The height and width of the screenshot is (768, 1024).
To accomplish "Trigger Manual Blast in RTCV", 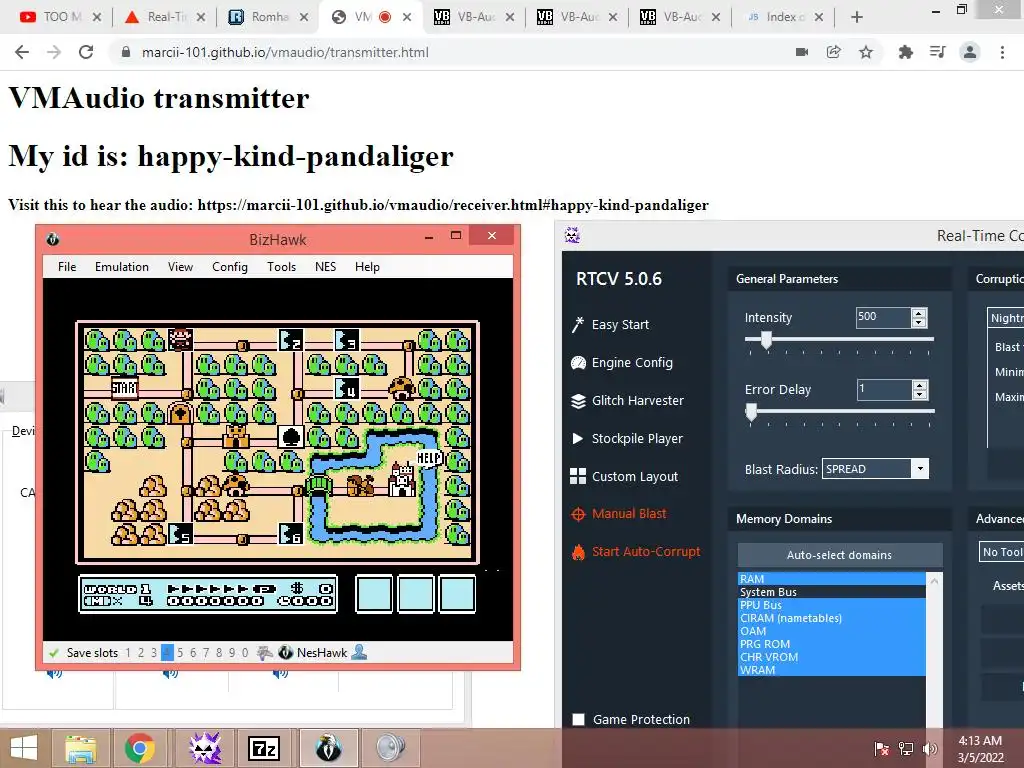I will pos(618,514).
